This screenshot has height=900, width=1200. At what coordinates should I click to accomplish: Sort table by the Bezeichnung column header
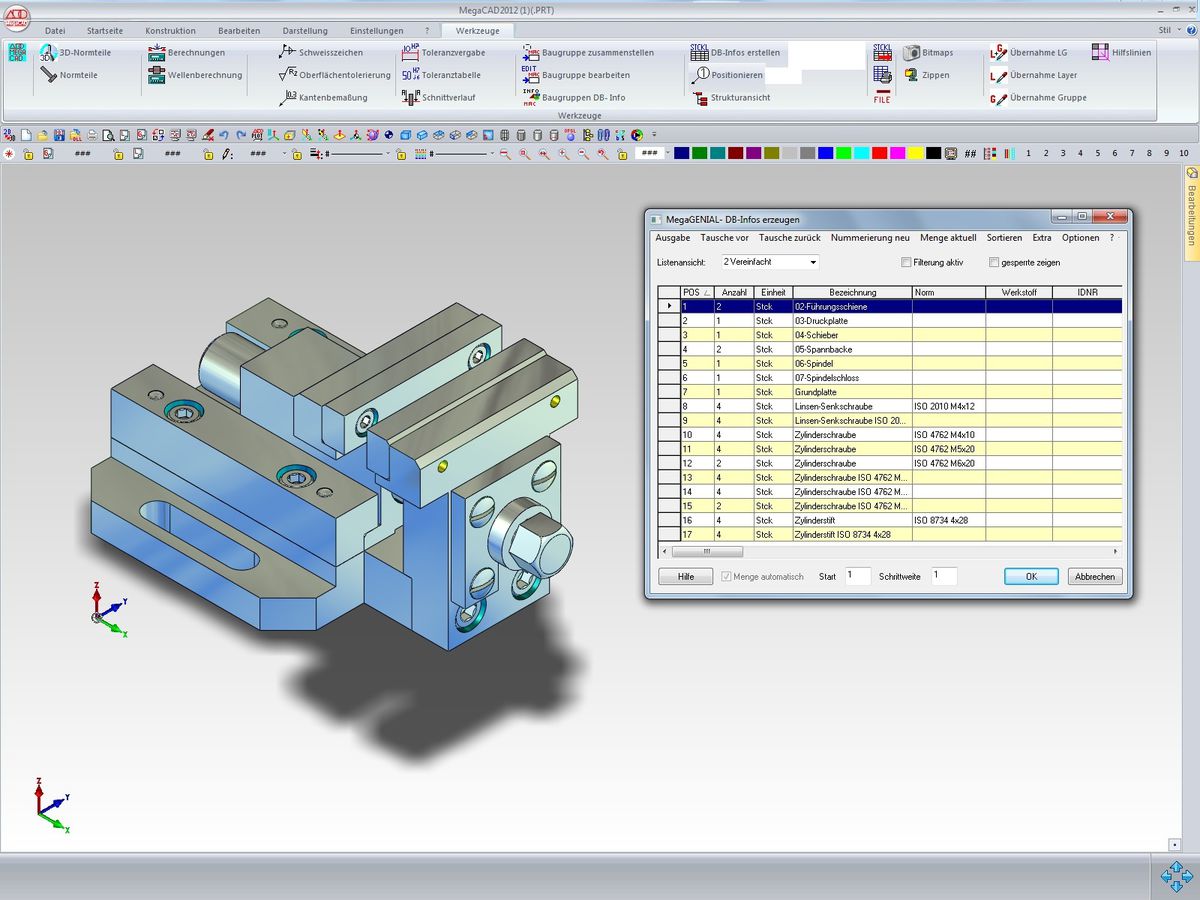pos(852,292)
